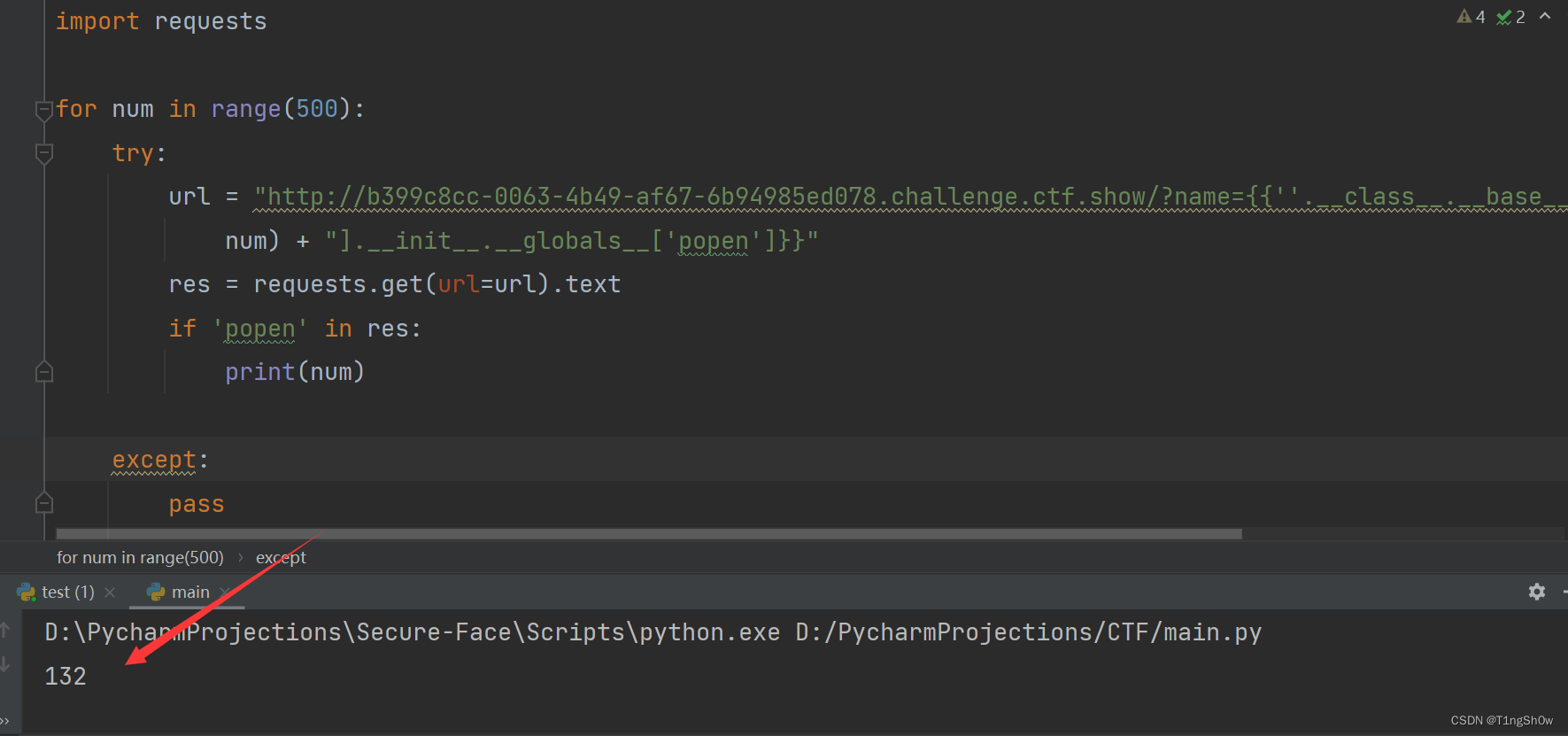Click the fold end marker beside print(num)
1568x736 pixels.
[x=43, y=372]
